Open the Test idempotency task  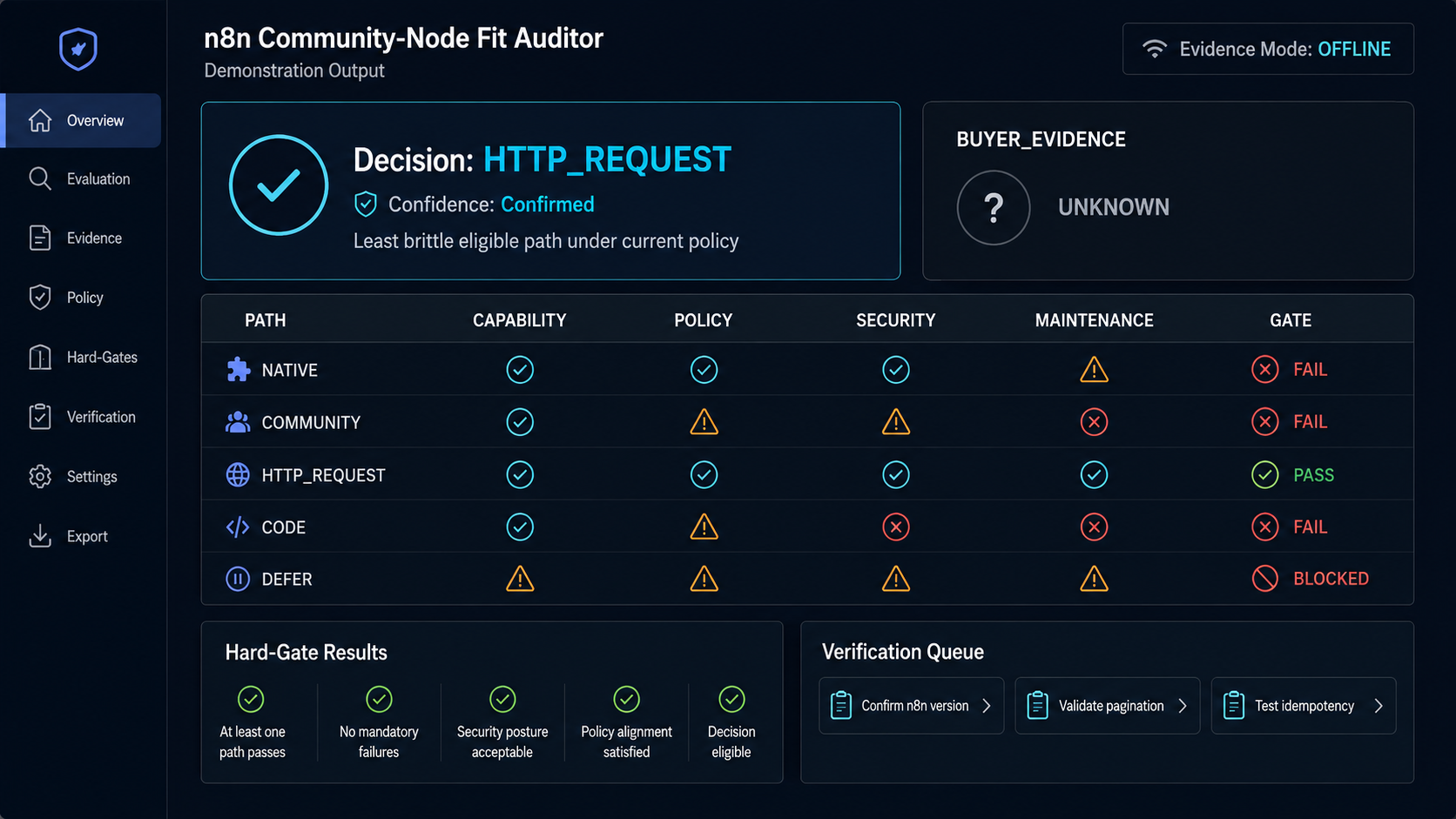[x=1304, y=706]
